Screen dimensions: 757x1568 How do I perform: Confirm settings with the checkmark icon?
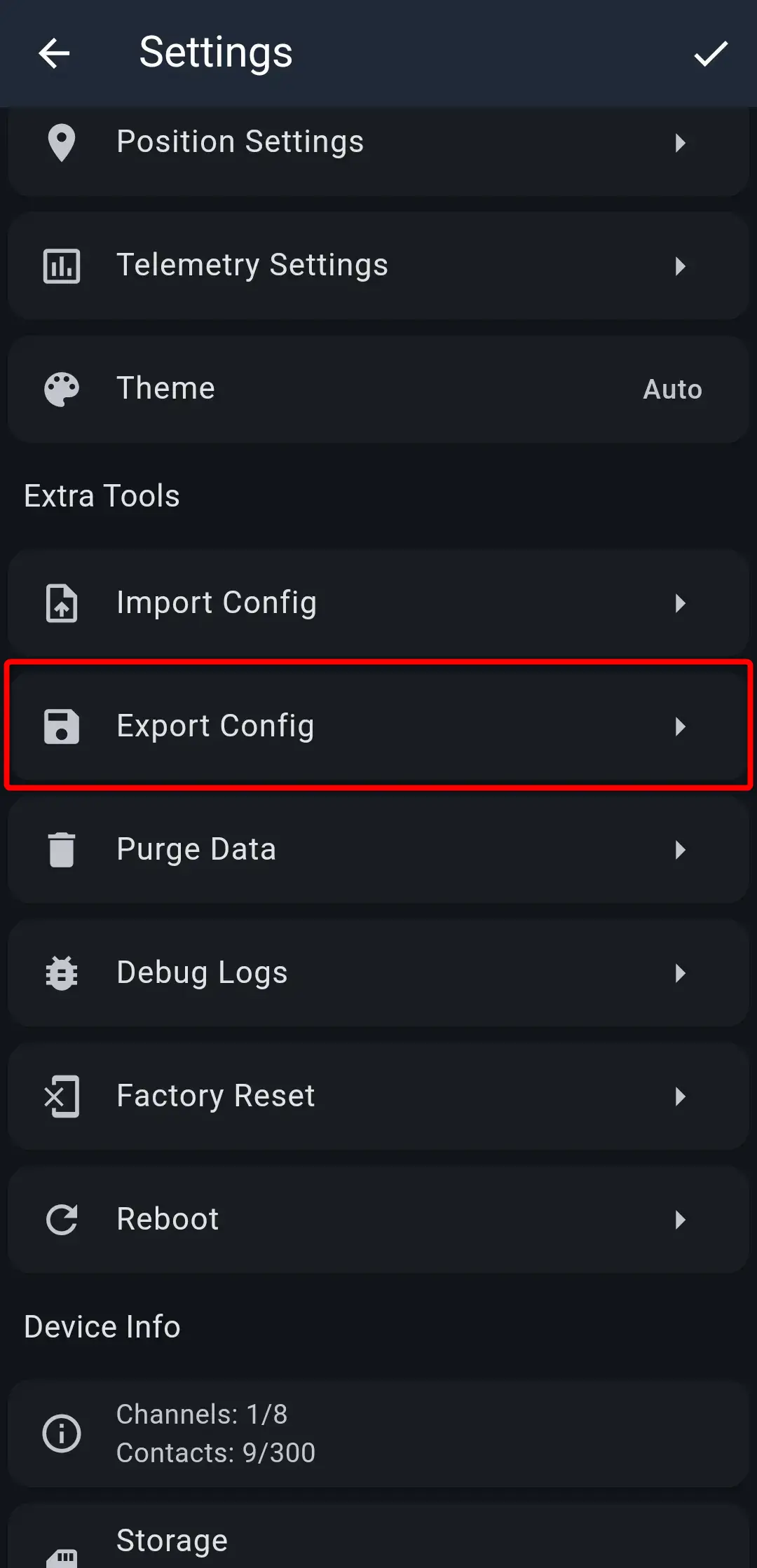click(711, 53)
